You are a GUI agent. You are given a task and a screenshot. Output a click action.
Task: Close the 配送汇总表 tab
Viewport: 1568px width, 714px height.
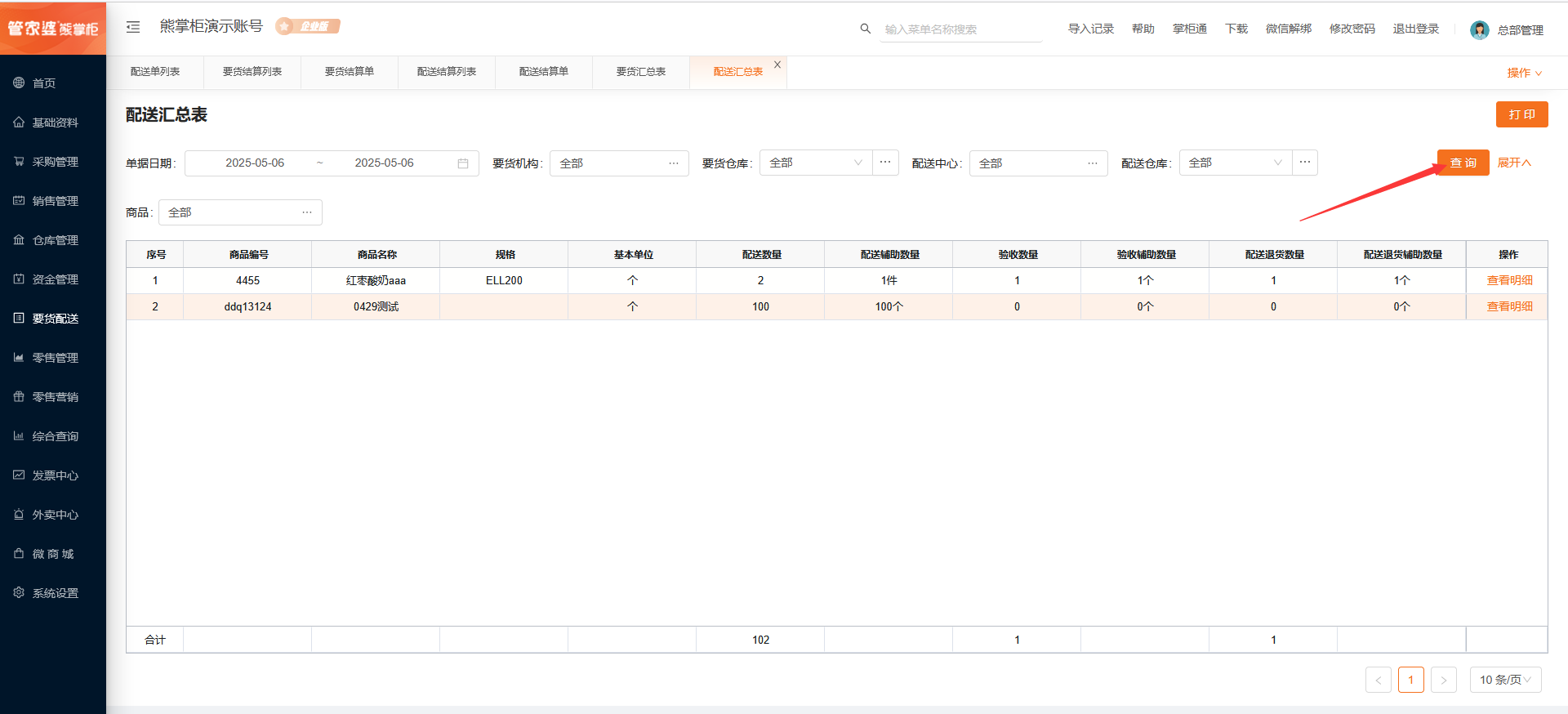click(777, 65)
